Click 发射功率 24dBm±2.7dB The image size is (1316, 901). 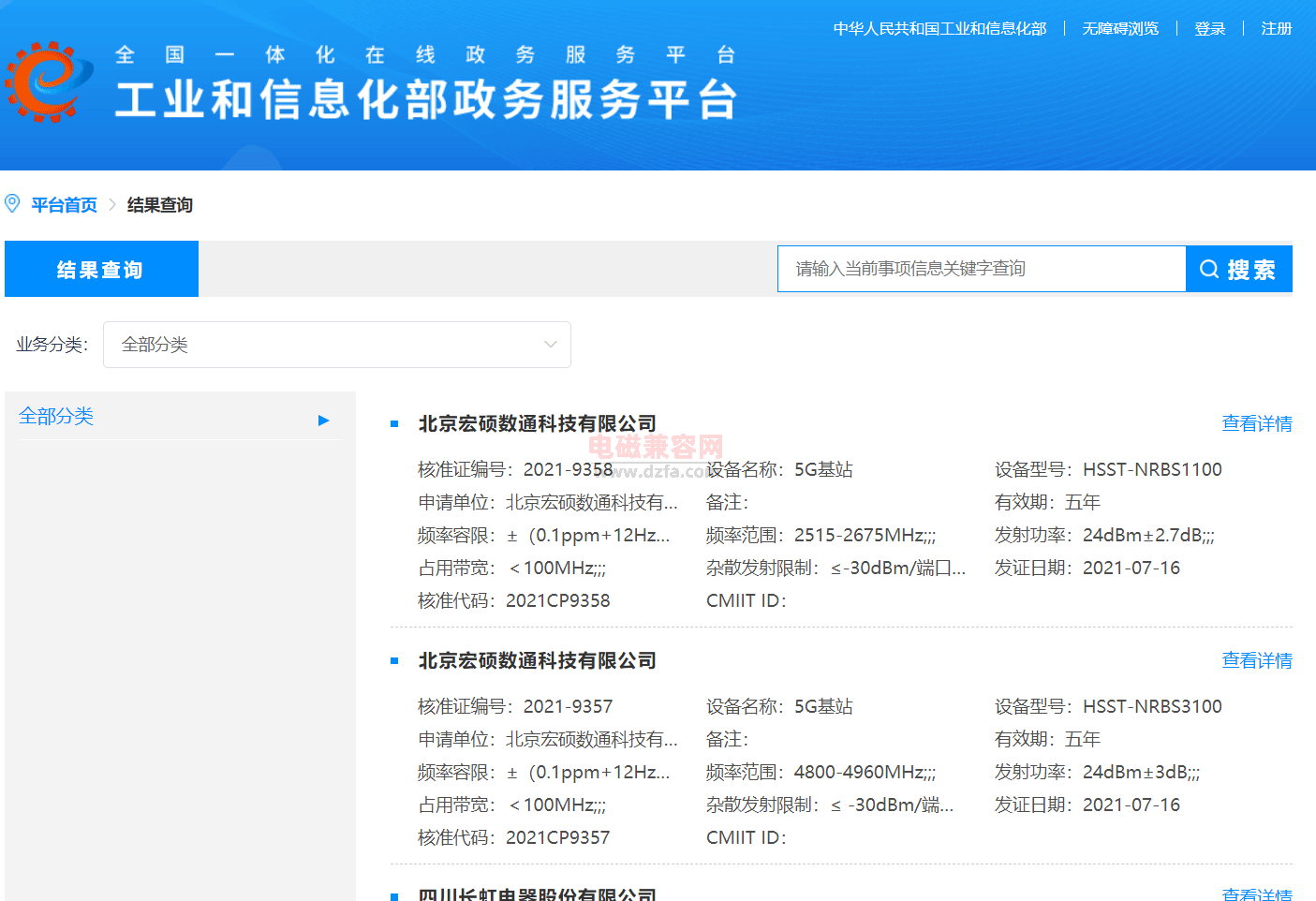click(1104, 535)
